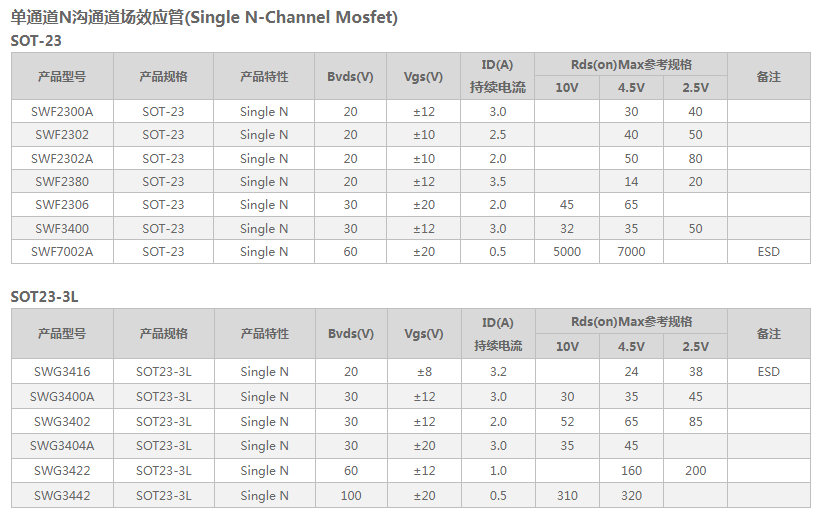Click the ID(A) header in second table
This screenshot has height=522, width=826.
pos(497,322)
